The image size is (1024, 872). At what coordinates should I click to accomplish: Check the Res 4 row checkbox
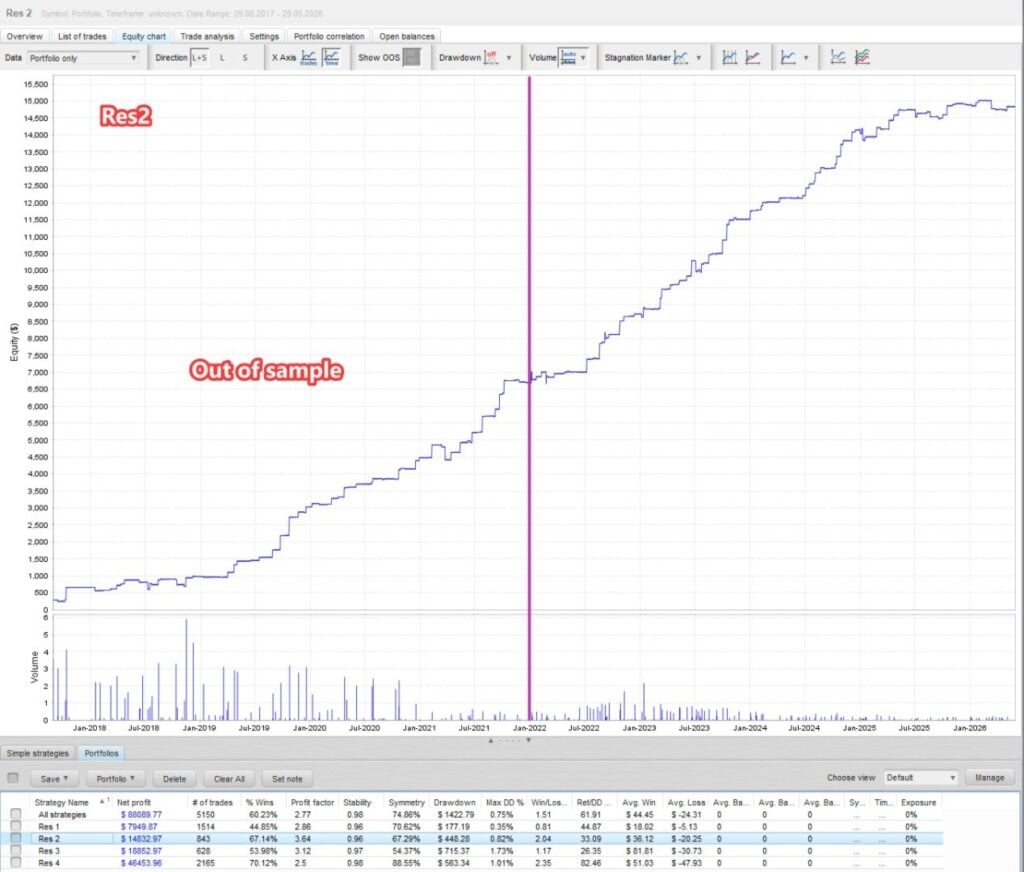pyautogui.click(x=16, y=863)
